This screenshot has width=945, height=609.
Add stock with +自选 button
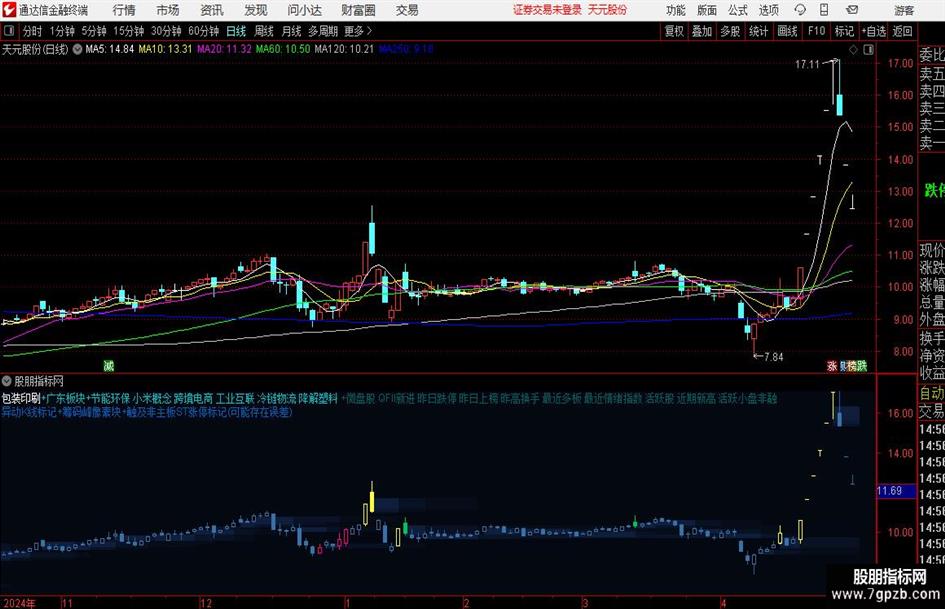click(873, 31)
